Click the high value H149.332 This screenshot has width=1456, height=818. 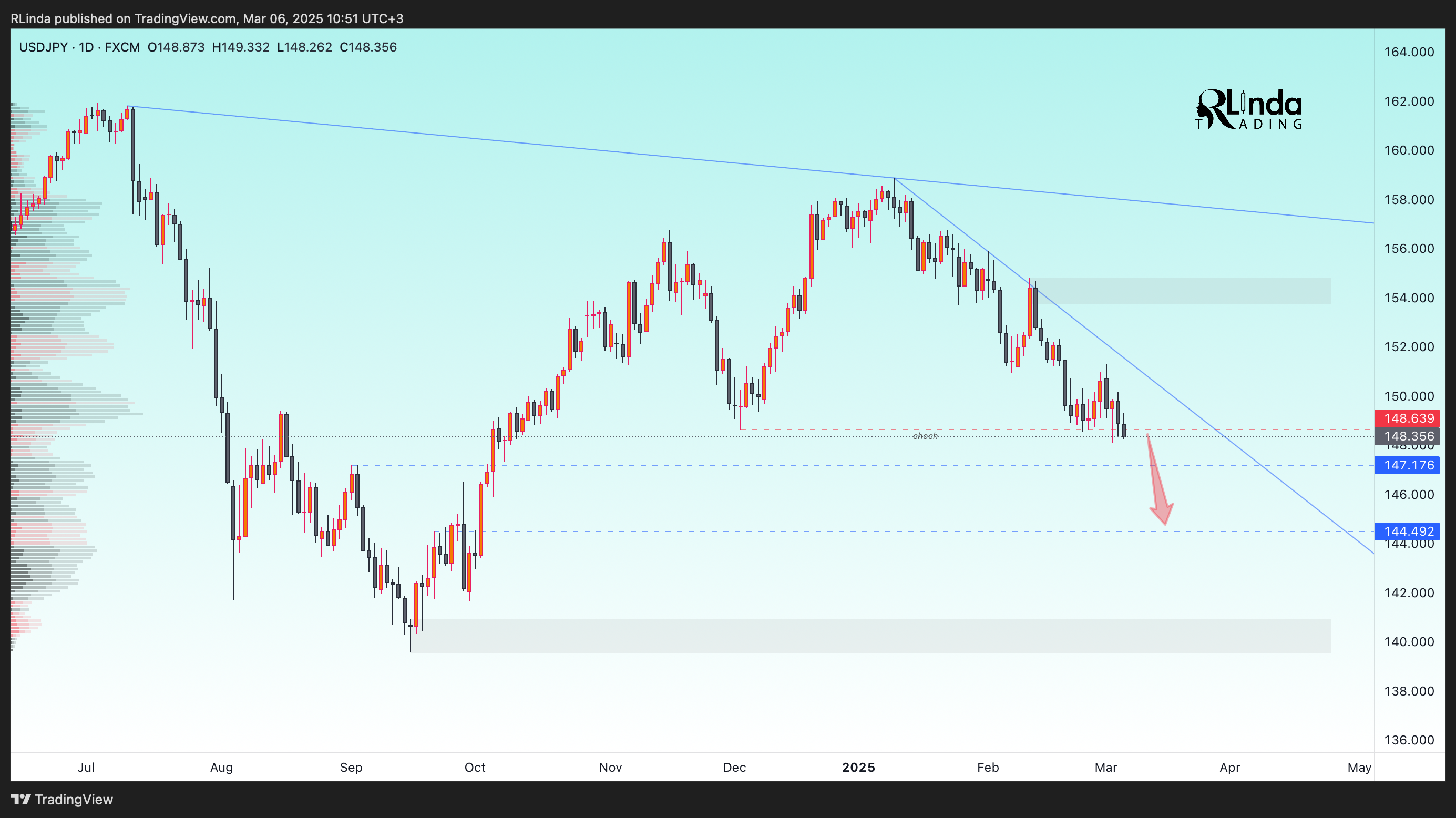click(241, 47)
